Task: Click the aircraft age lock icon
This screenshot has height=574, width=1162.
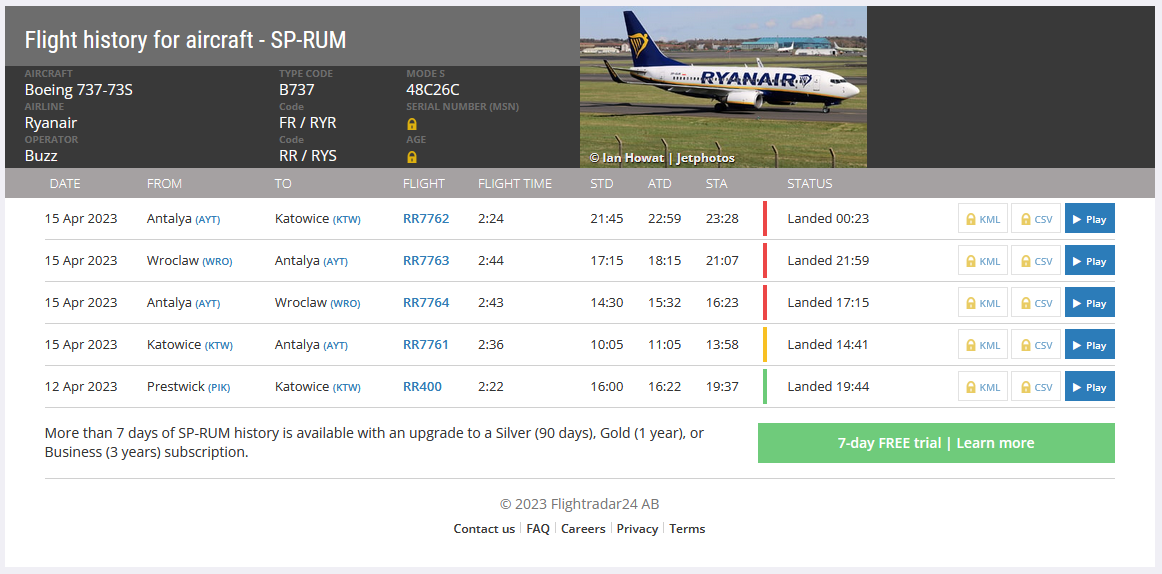Action: [412, 156]
